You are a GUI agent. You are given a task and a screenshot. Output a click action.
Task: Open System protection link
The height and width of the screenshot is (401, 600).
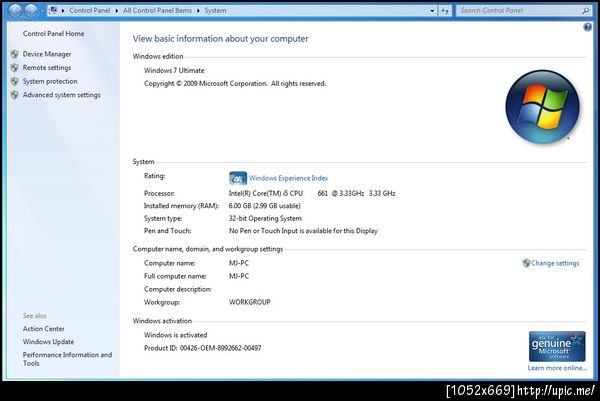50,81
